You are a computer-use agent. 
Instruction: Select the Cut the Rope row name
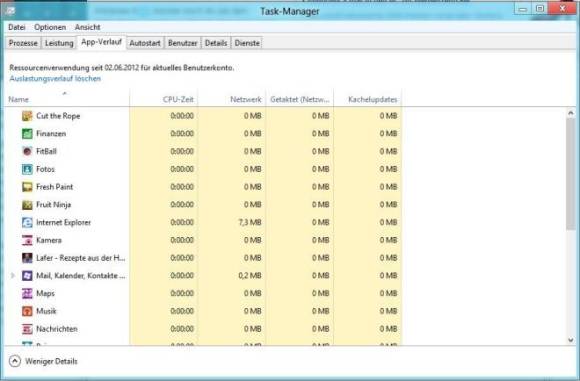58,116
